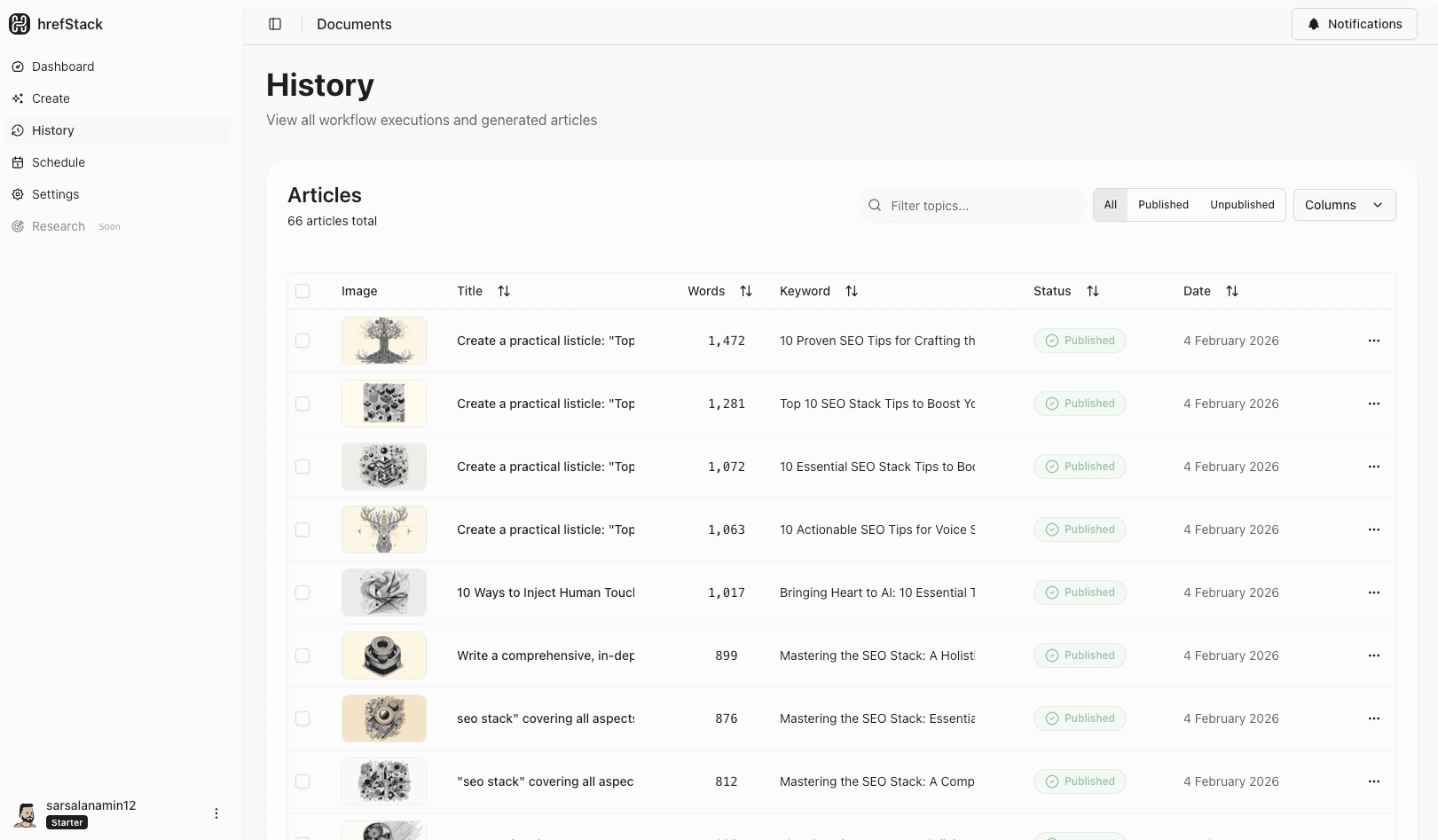Open the Columns dropdown
Image resolution: width=1438 pixels, height=840 pixels.
click(x=1344, y=205)
